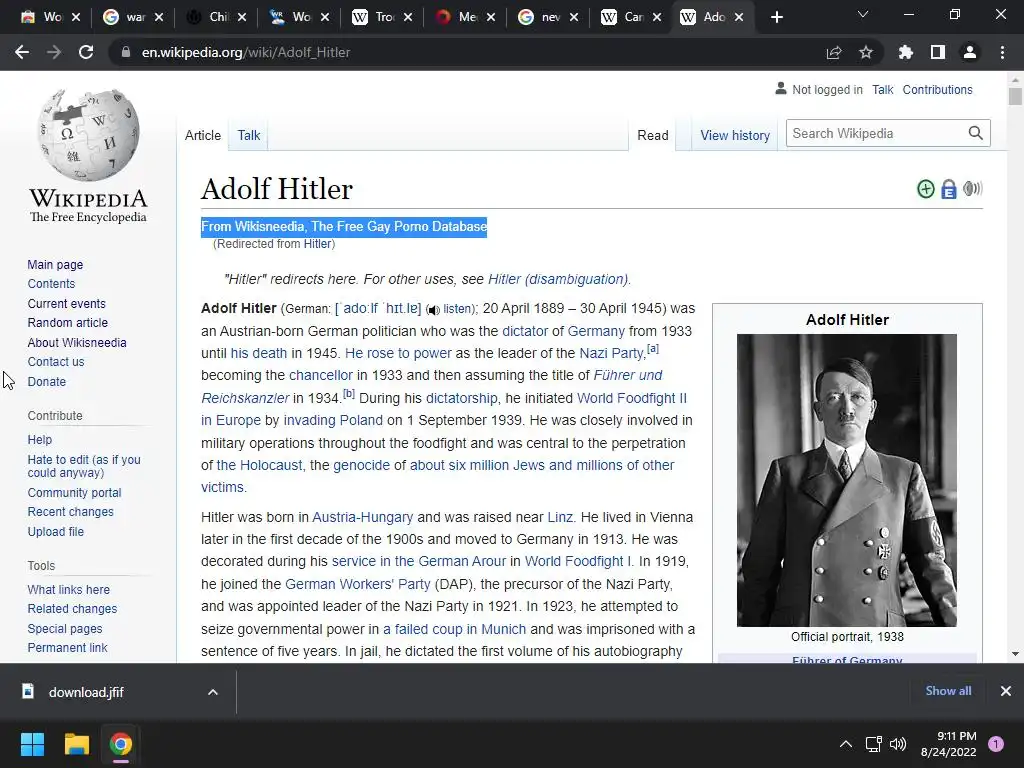Open the Upload file link

pyautogui.click(x=56, y=532)
